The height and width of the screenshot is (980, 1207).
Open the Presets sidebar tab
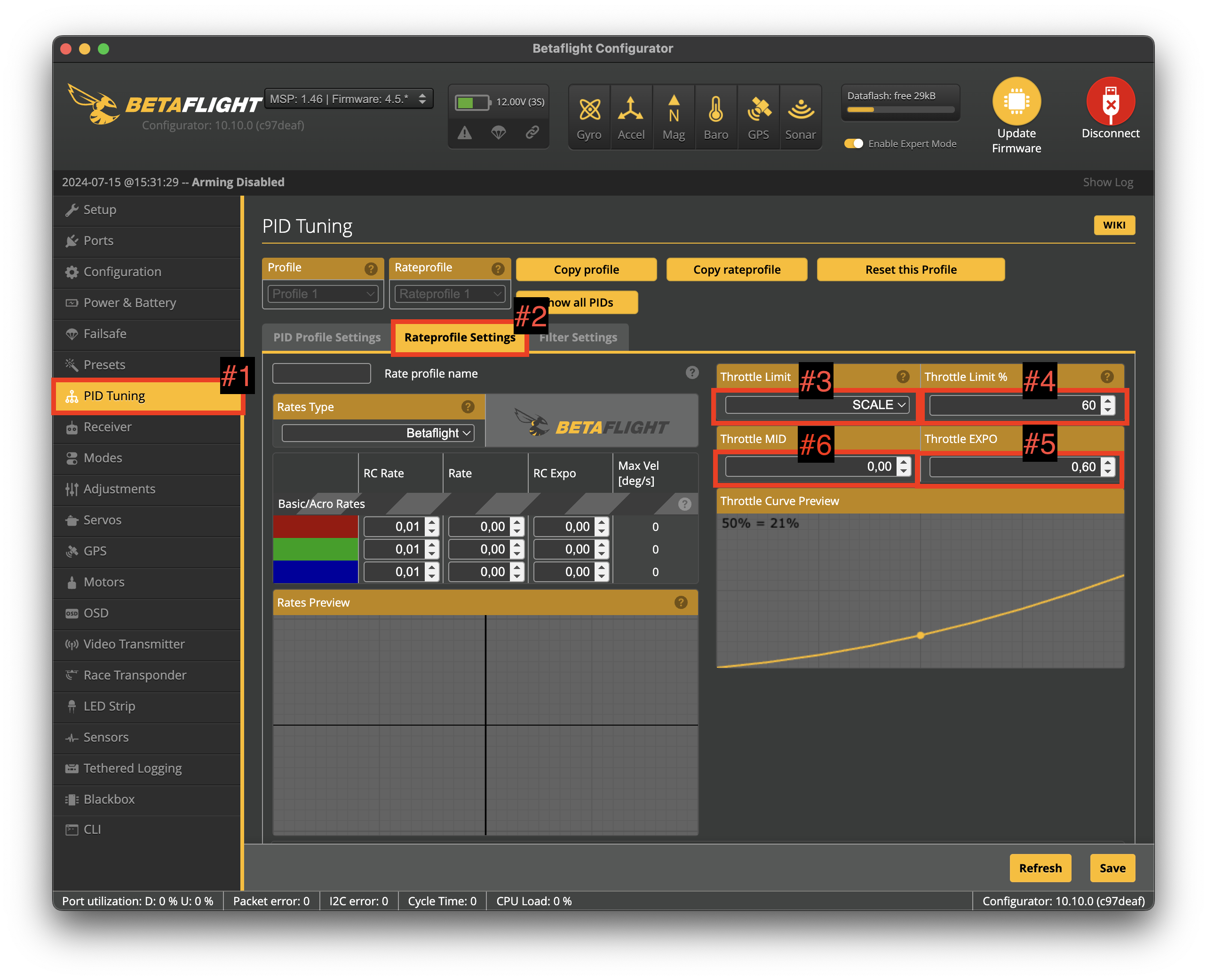(147, 364)
